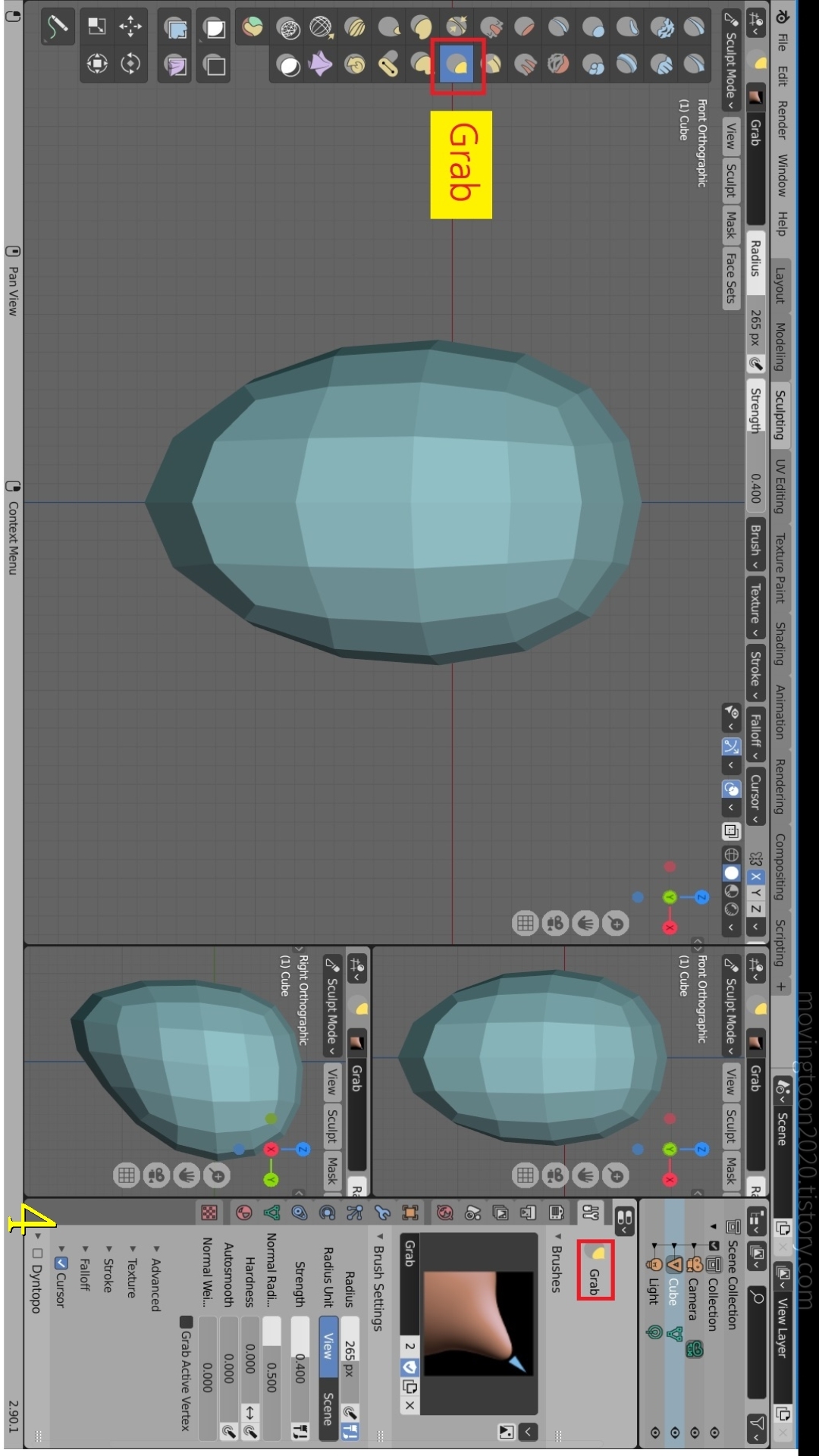Open Sculpt Mode dropdown in main viewport
This screenshot has width=819, height=1456.
[731, 59]
